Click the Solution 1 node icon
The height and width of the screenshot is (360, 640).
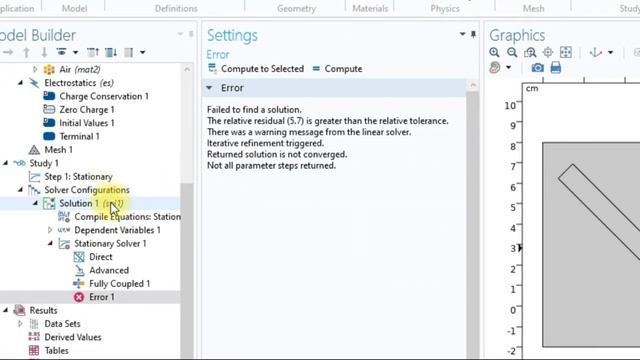point(49,203)
